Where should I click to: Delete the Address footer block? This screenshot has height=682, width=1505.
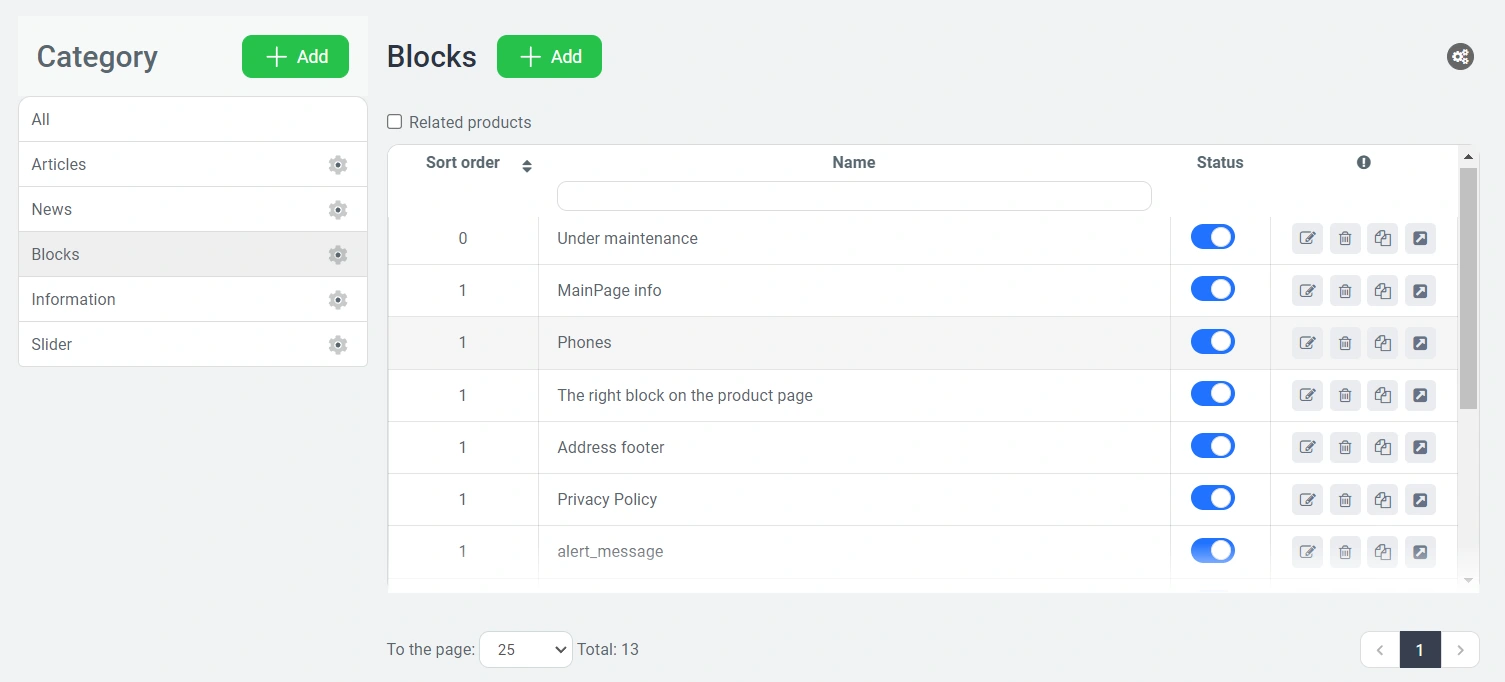(x=1345, y=447)
